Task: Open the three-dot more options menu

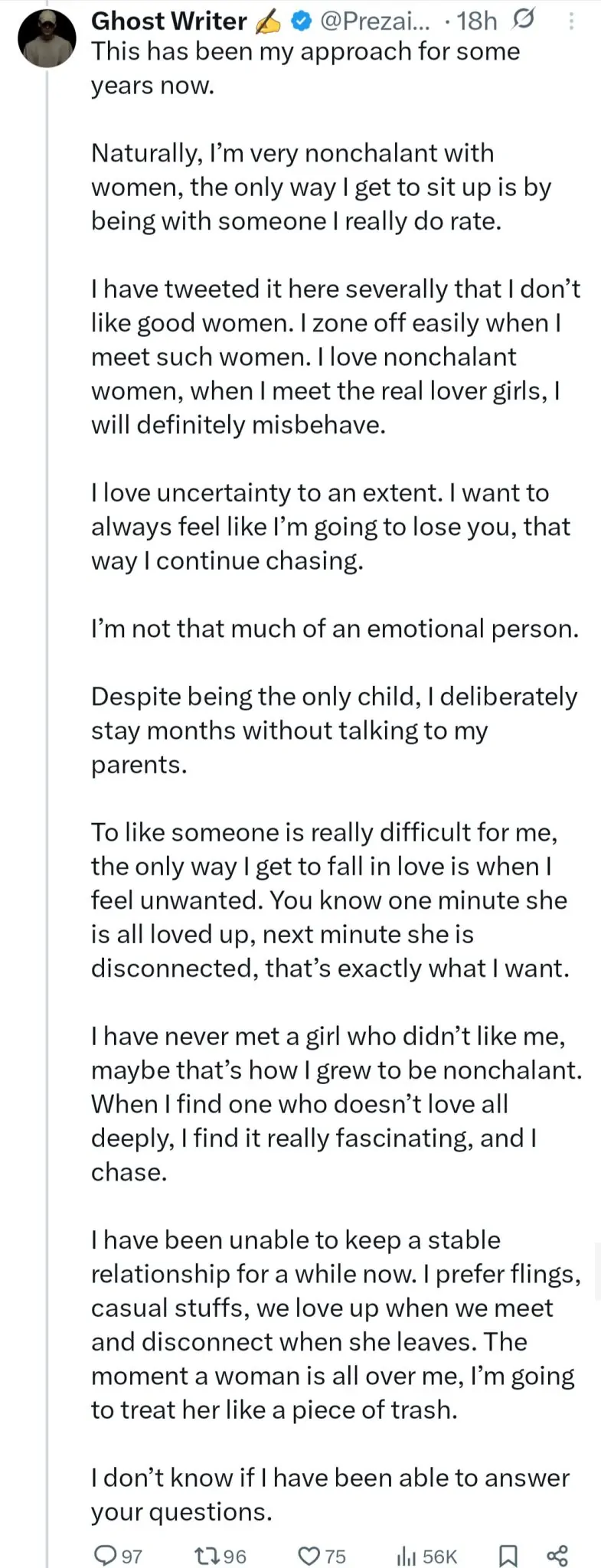Action: point(571,21)
